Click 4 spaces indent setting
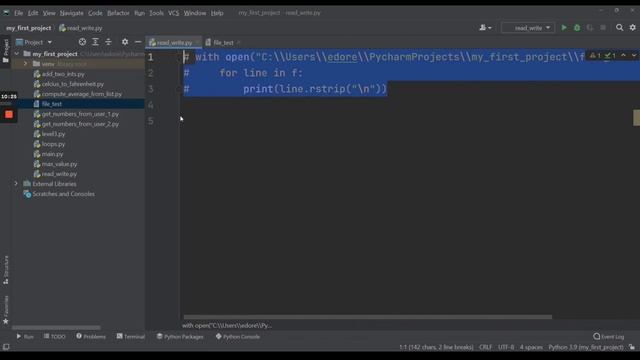Screen dimensions: 640x360 [531, 347]
